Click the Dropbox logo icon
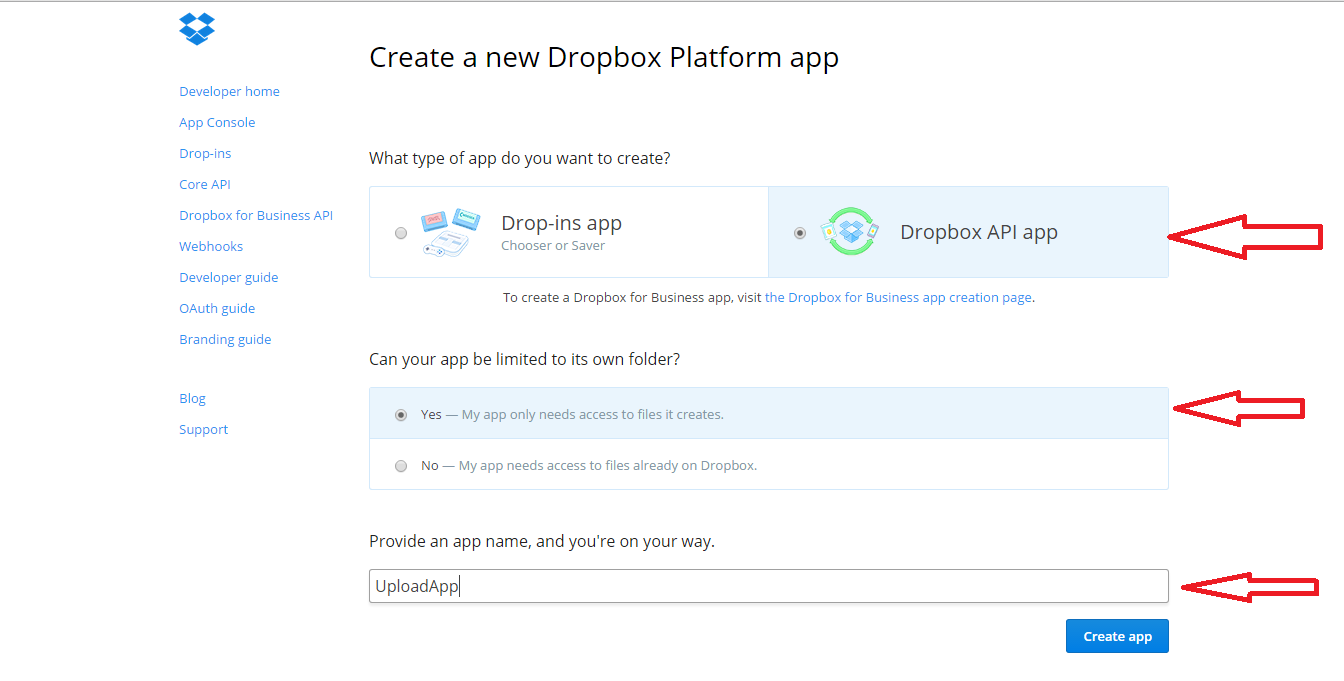Image resolution: width=1344 pixels, height=681 pixels. tap(197, 29)
